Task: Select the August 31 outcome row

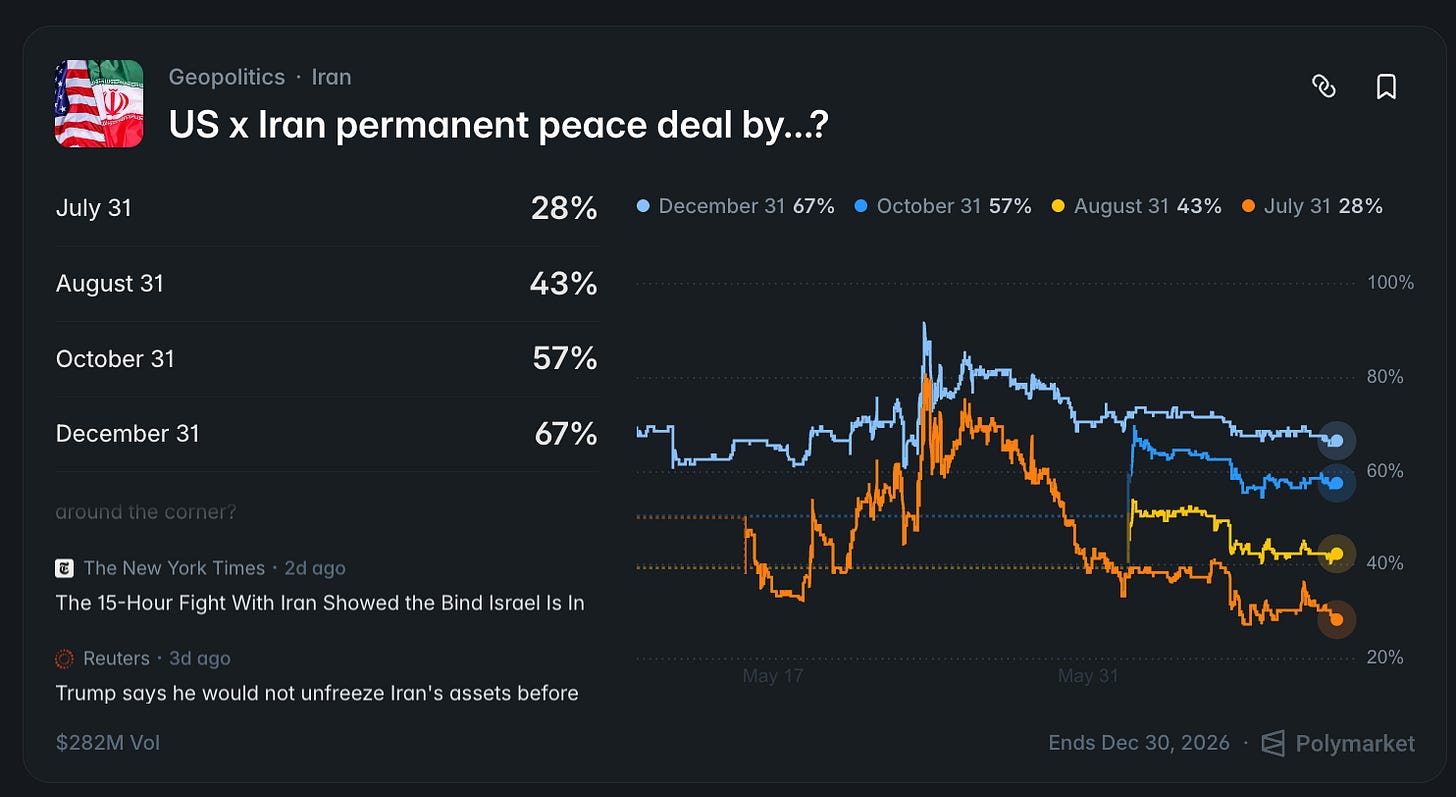Action: (x=327, y=284)
